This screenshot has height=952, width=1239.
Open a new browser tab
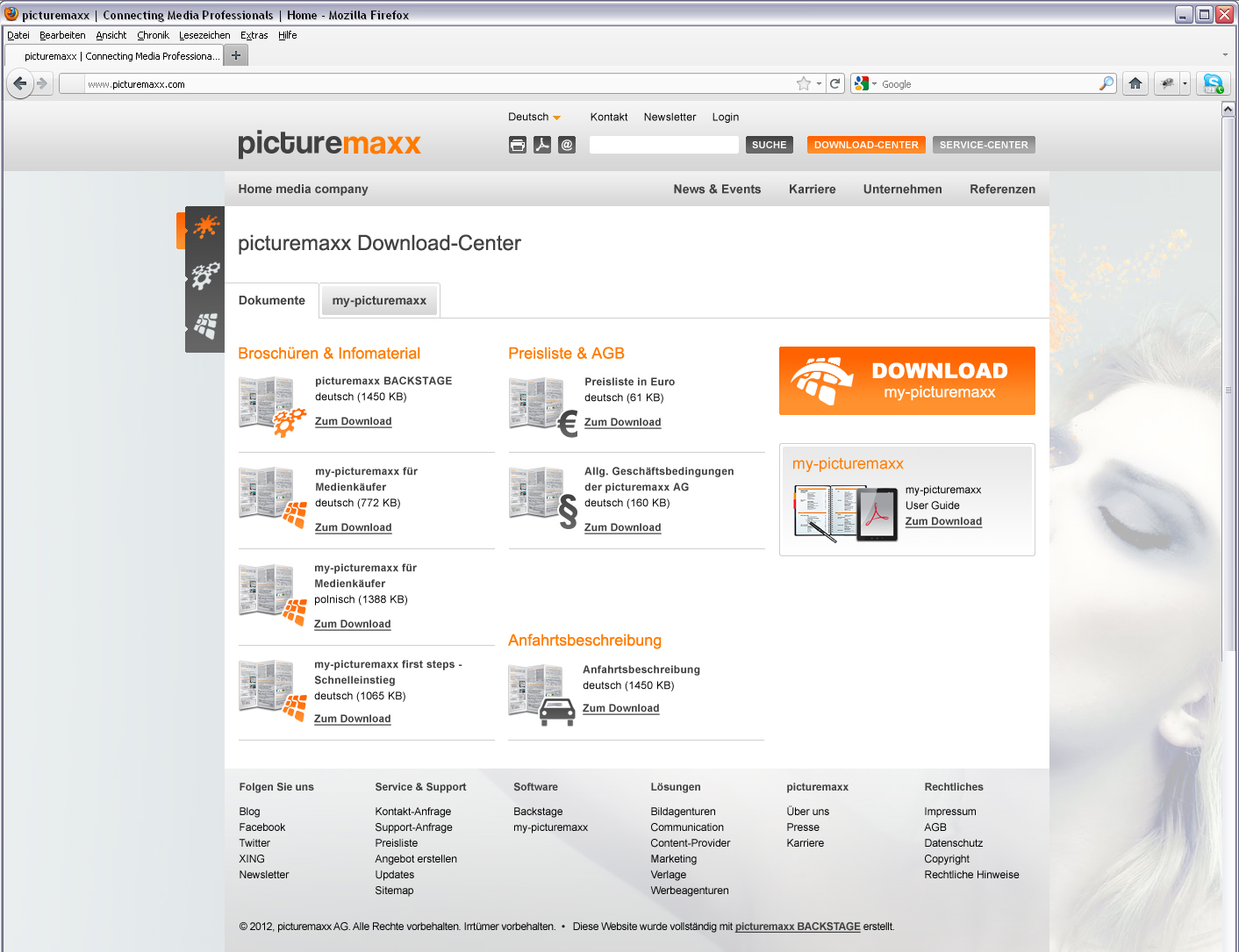coord(235,55)
